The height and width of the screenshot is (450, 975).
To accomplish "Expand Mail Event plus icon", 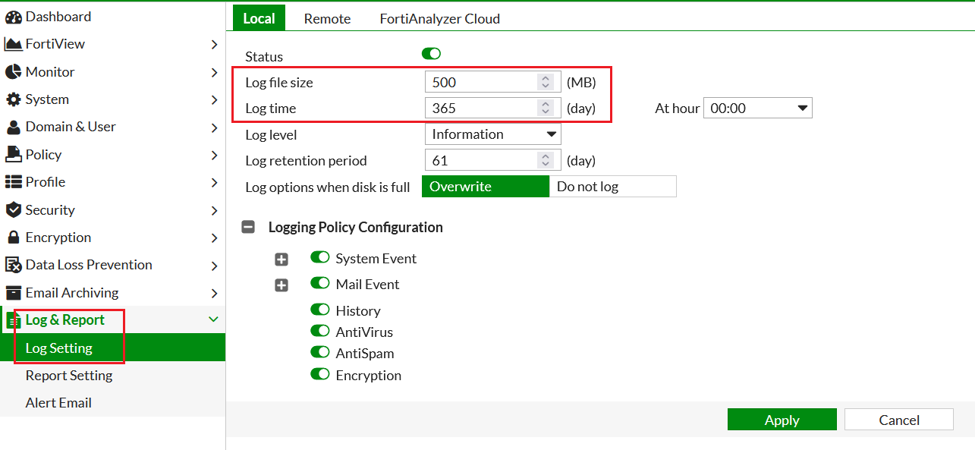I will [x=282, y=285].
